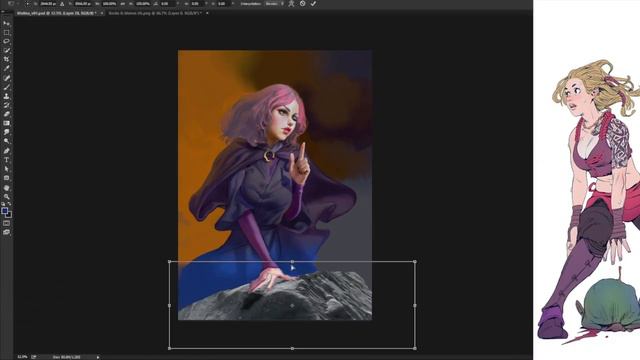
Task: Toggle the maintain aspect ratio link
Action: [122, 4]
